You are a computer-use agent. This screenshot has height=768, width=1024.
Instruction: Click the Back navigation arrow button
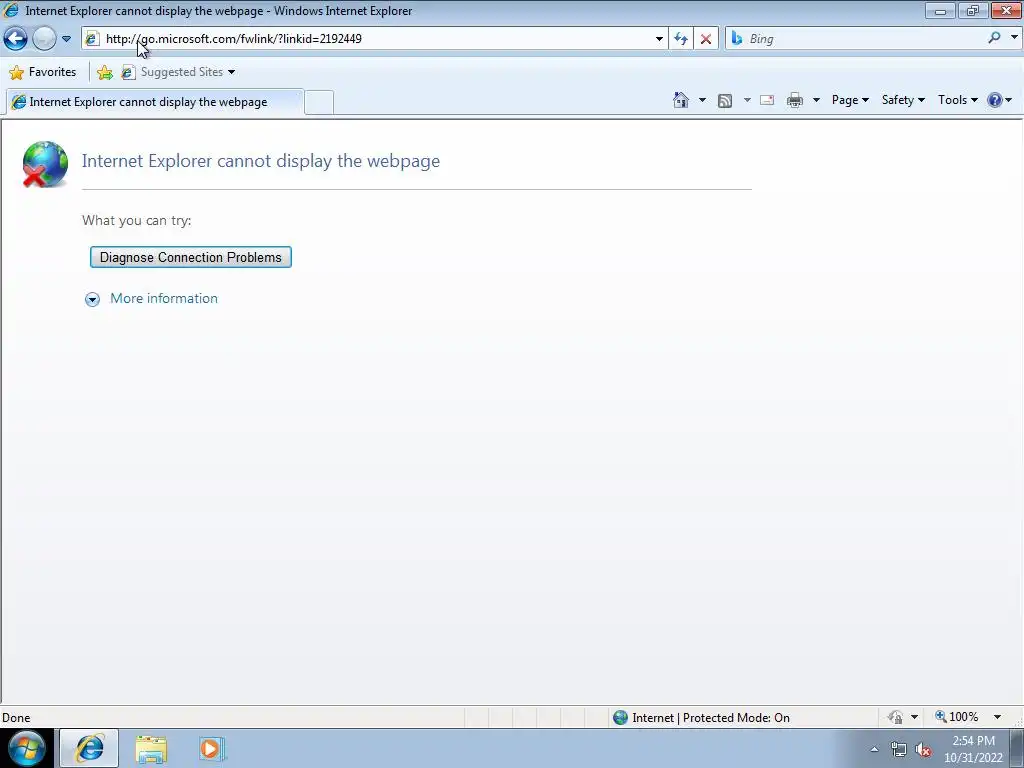coord(16,39)
